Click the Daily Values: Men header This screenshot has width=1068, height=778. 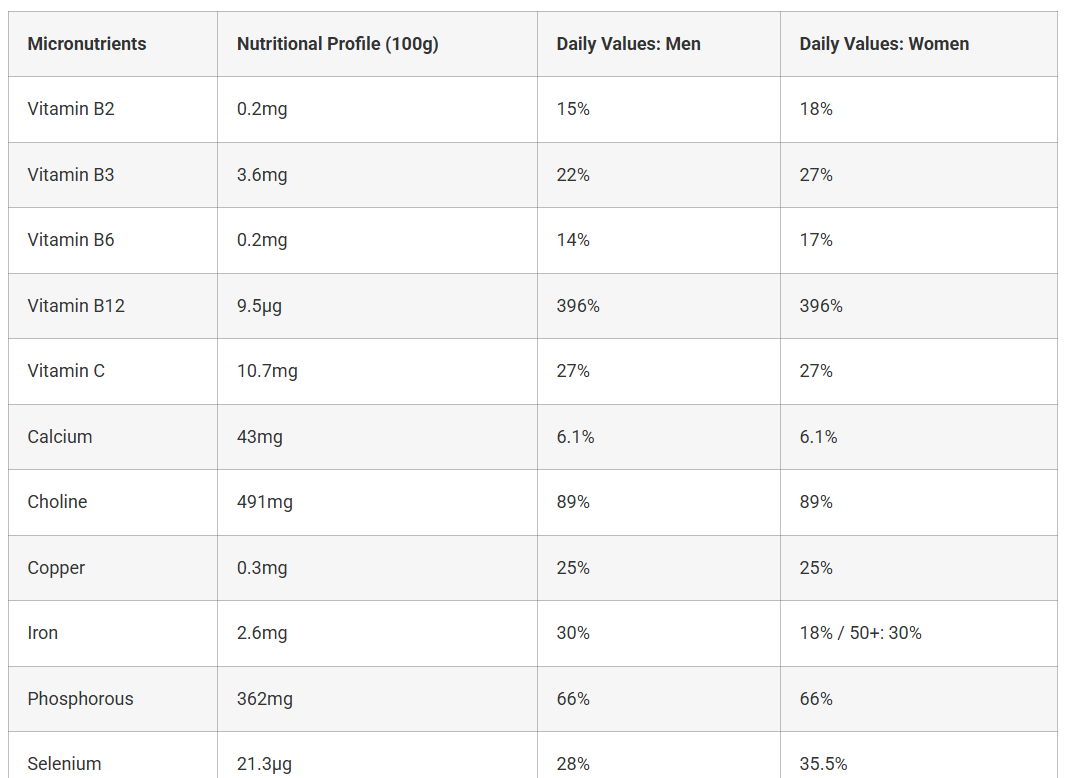pos(628,44)
